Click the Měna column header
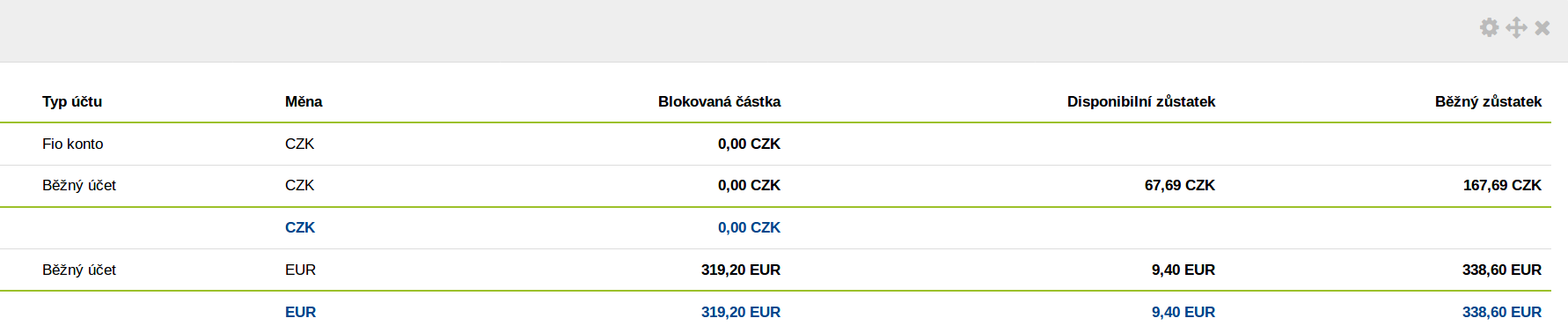 pyautogui.click(x=304, y=101)
